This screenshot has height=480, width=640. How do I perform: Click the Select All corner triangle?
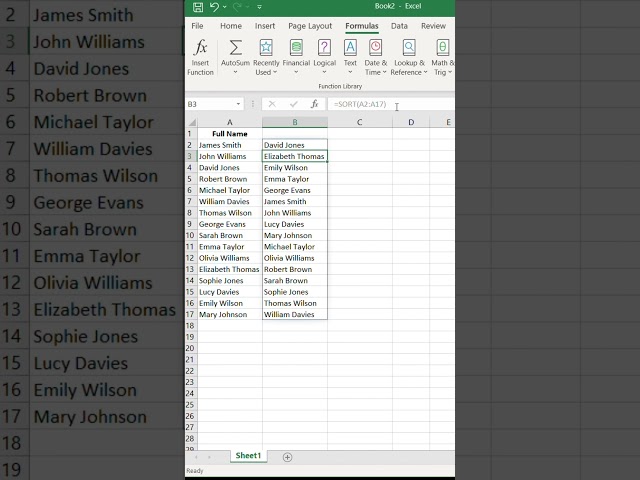(192, 122)
